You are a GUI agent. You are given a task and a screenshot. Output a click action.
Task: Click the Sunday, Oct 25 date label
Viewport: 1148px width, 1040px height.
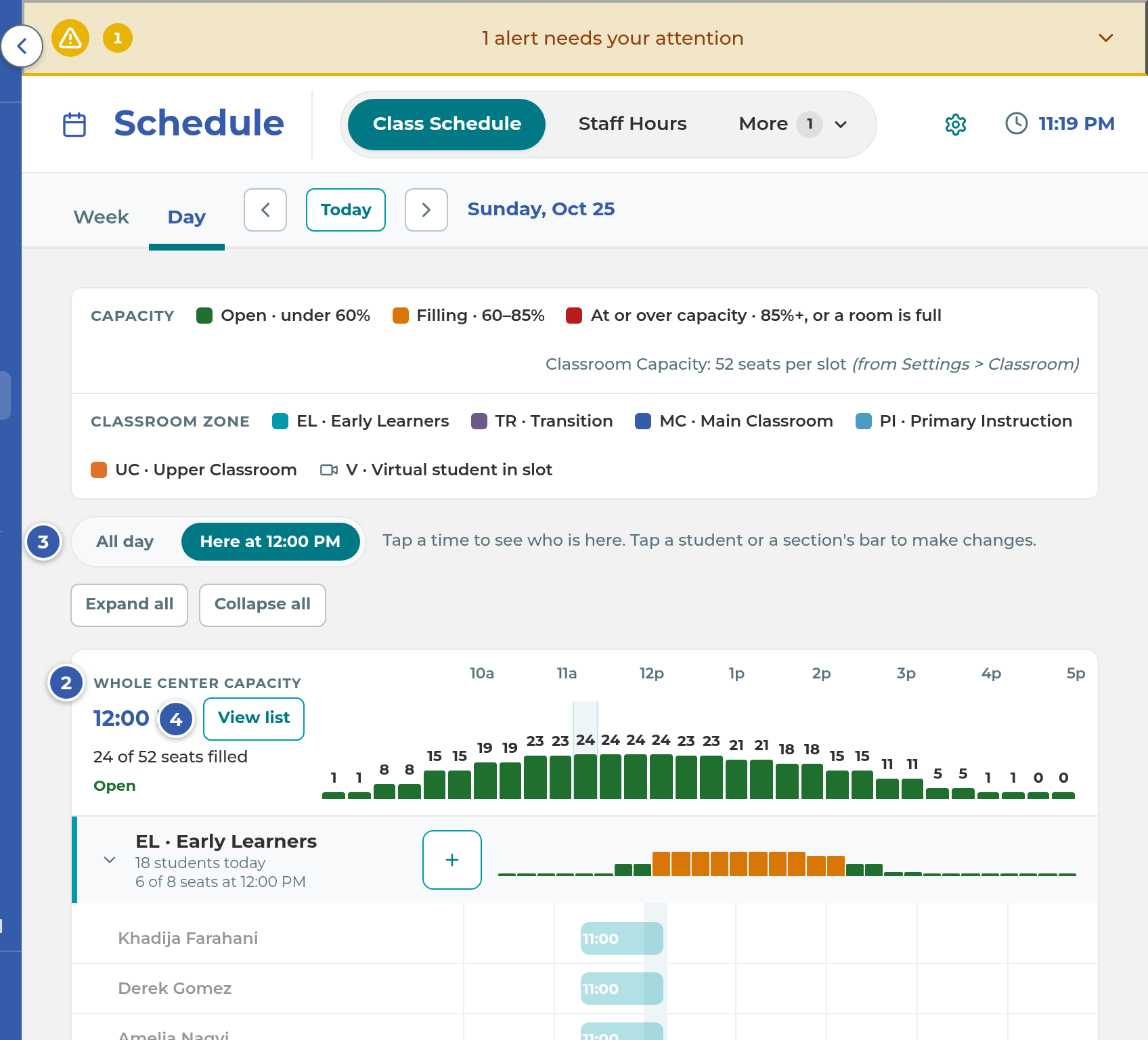(x=541, y=209)
